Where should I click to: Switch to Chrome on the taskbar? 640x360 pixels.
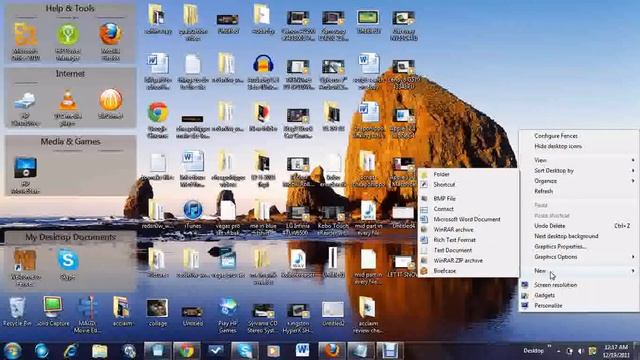[x=187, y=351]
